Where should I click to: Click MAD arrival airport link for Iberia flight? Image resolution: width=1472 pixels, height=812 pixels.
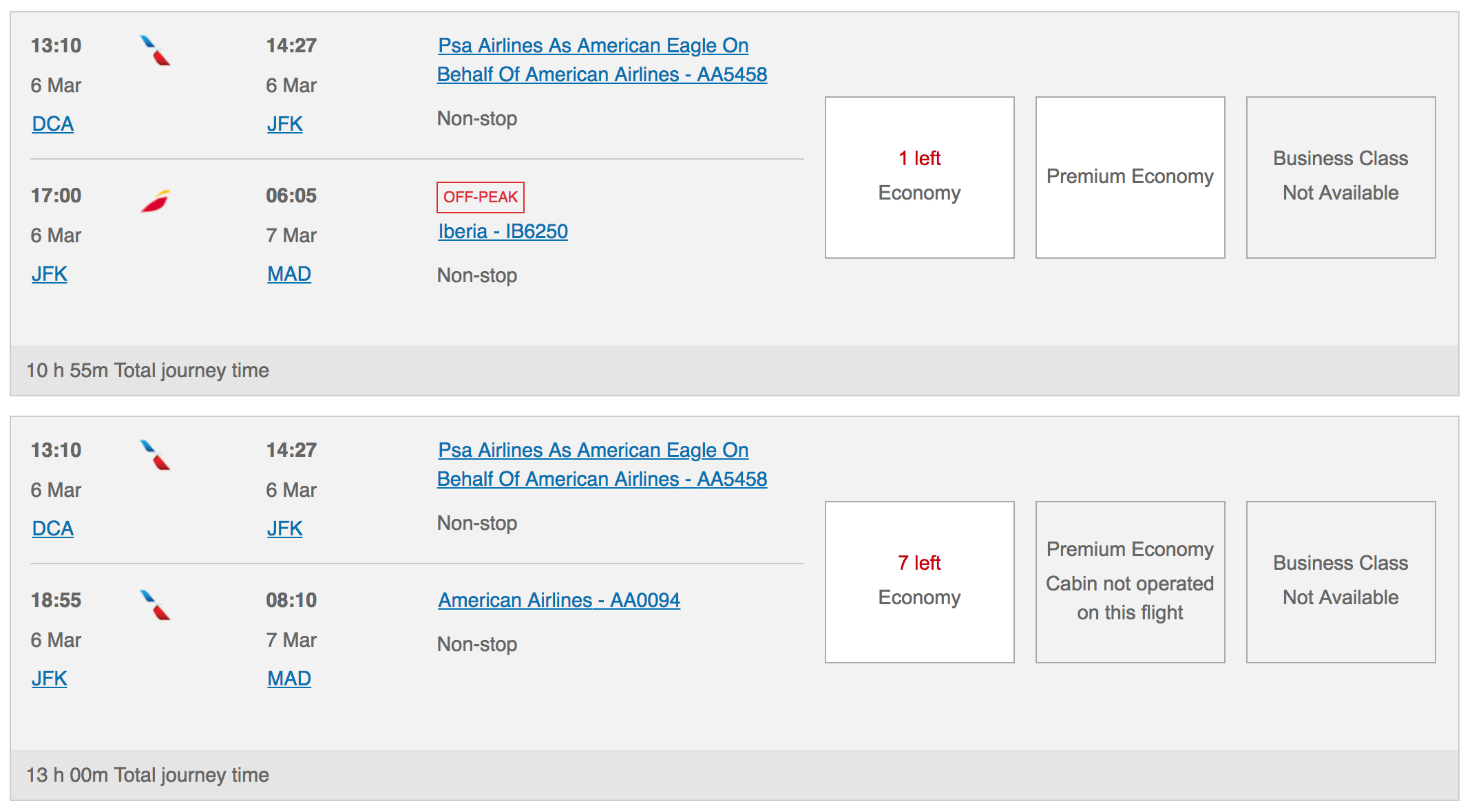[x=289, y=274]
